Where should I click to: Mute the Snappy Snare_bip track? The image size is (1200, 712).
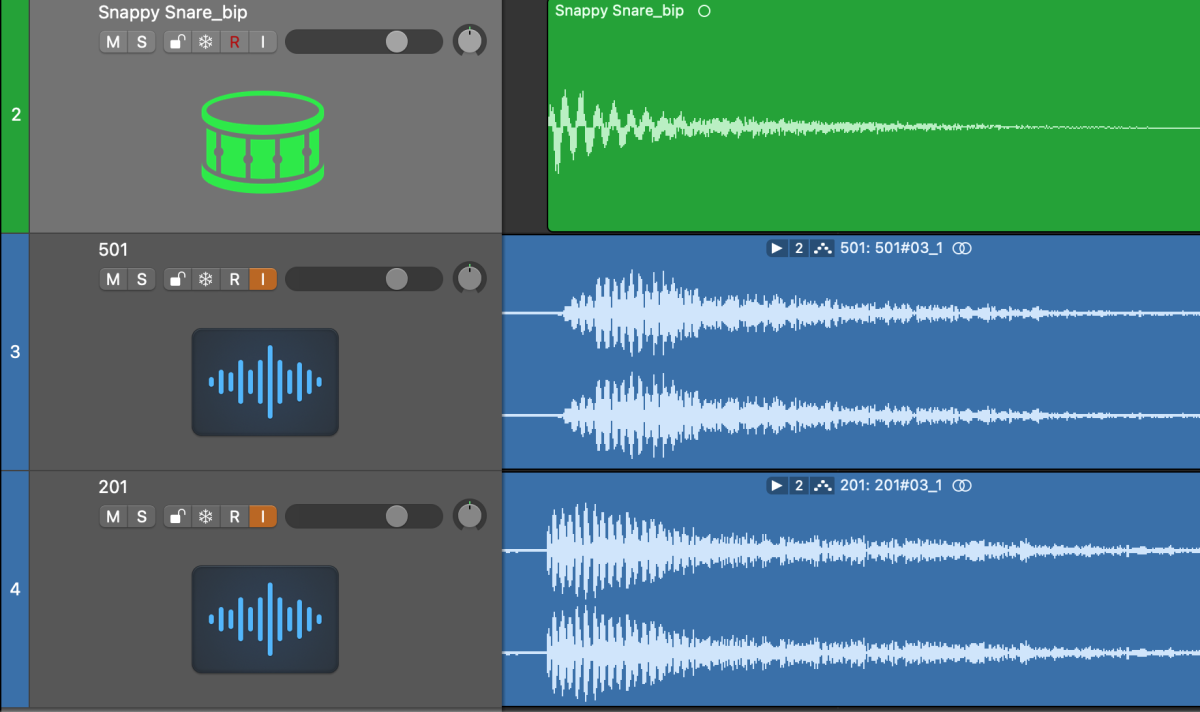click(113, 41)
